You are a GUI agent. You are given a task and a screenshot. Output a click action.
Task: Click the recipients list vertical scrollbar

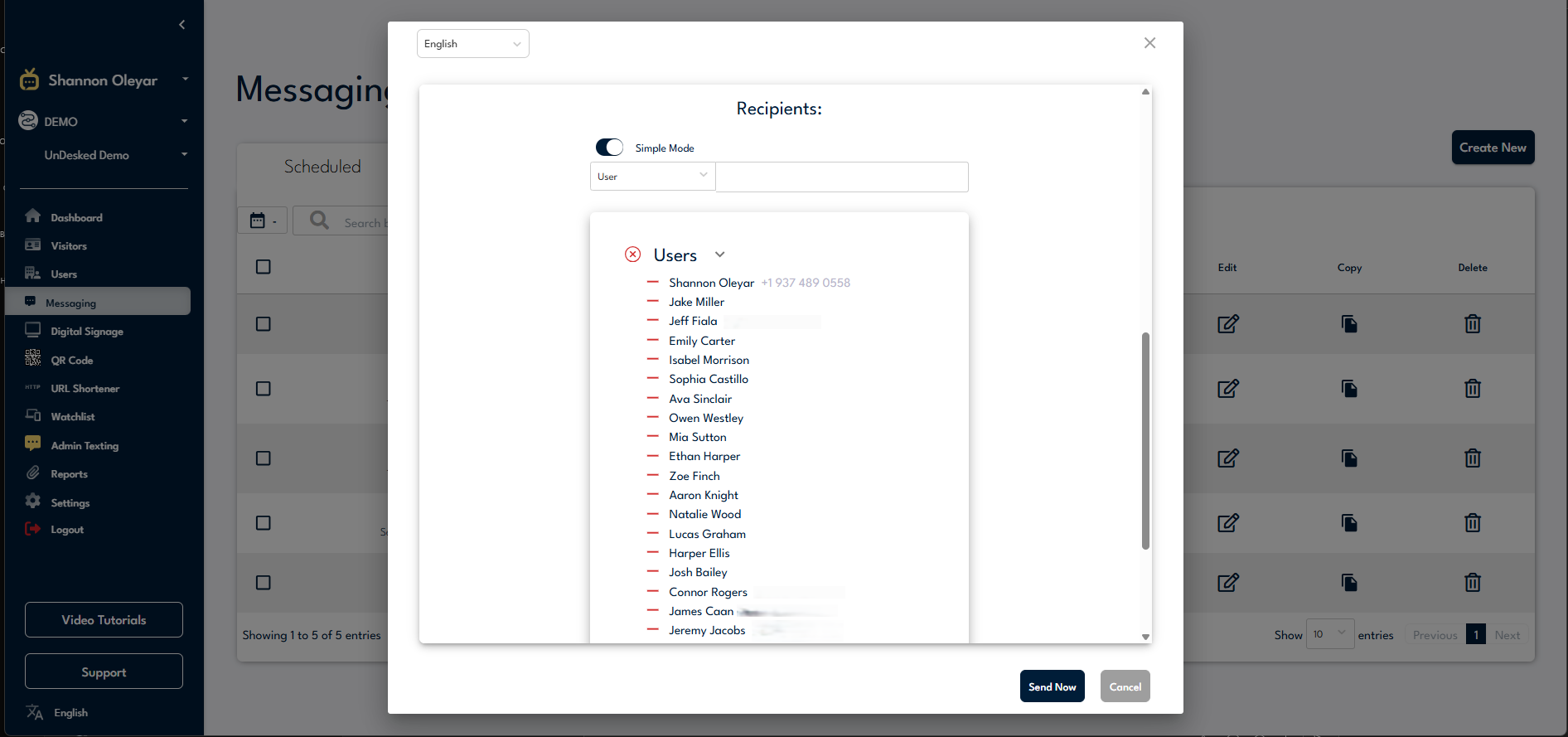[x=1145, y=439]
